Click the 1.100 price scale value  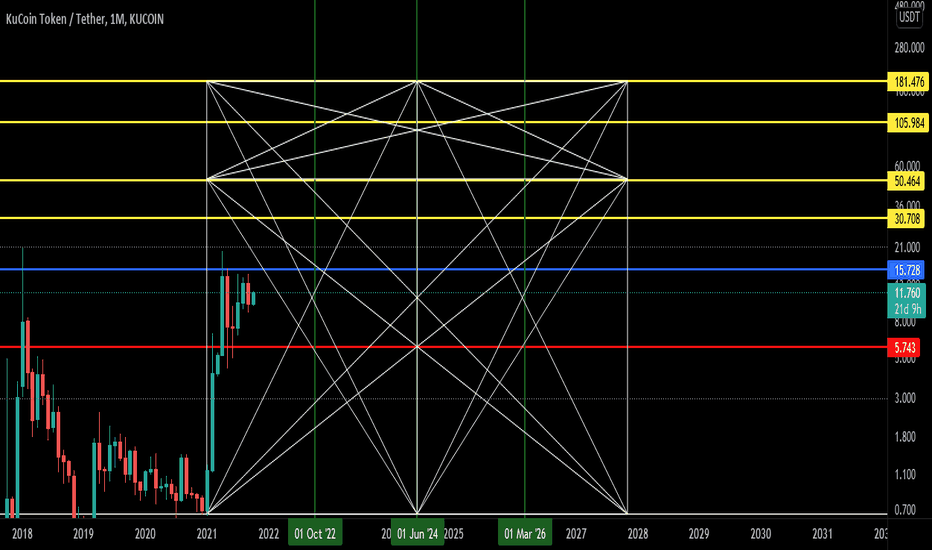pyautogui.click(x=905, y=474)
